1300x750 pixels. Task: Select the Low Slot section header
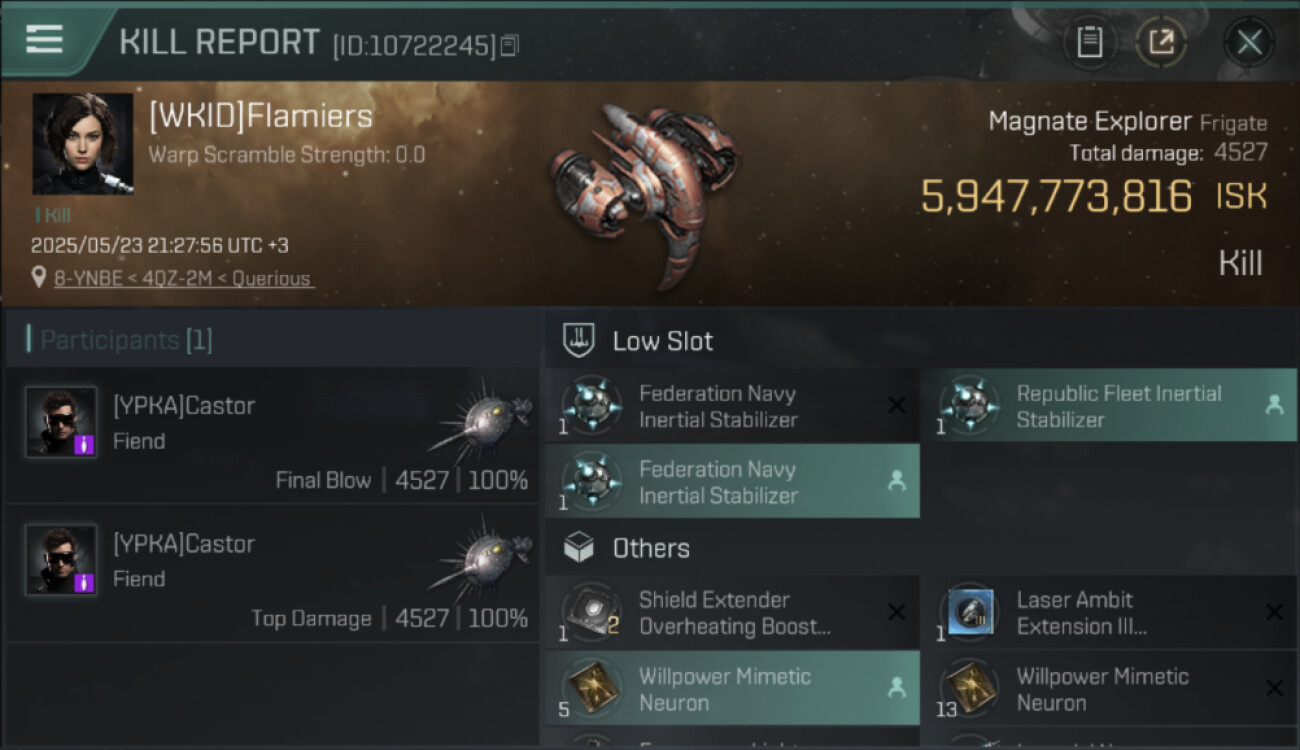662,341
